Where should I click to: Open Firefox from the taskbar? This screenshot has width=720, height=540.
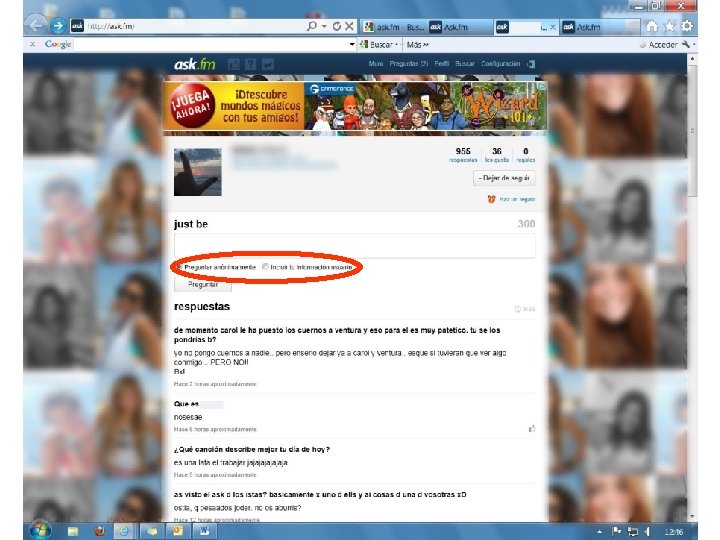tap(99, 531)
